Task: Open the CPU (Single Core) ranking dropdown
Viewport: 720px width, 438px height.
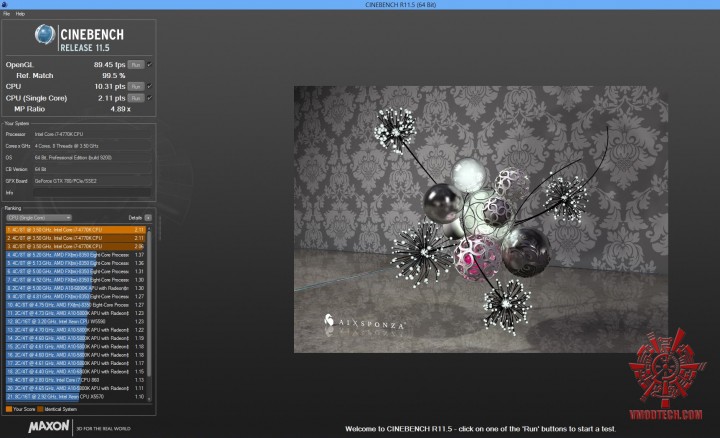Action: pos(39,218)
